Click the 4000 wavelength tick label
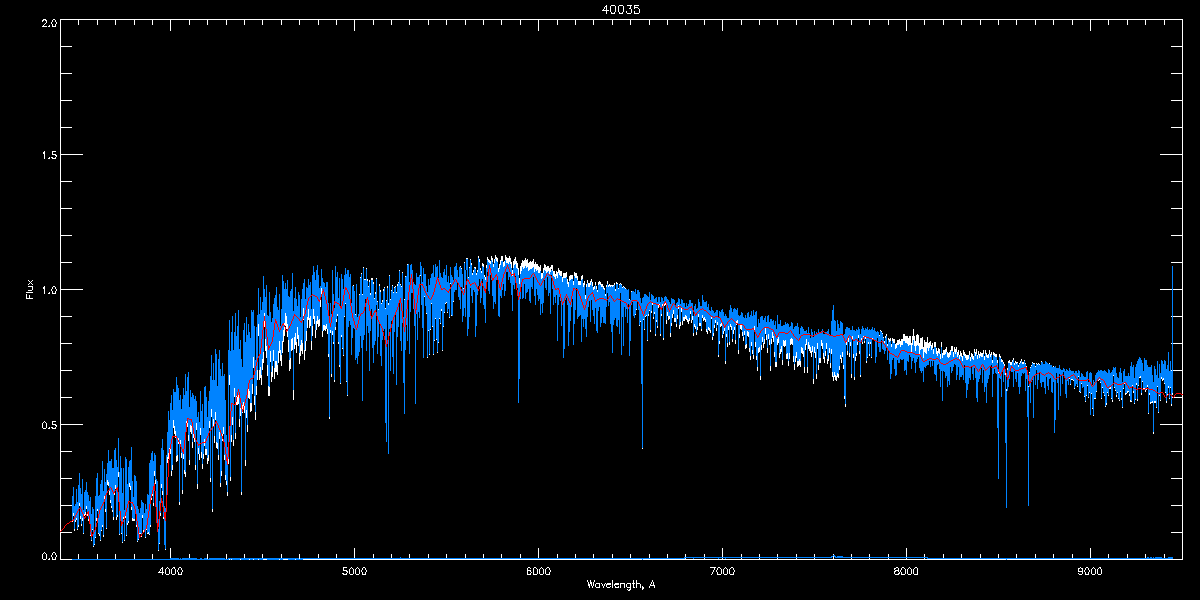 point(171,571)
